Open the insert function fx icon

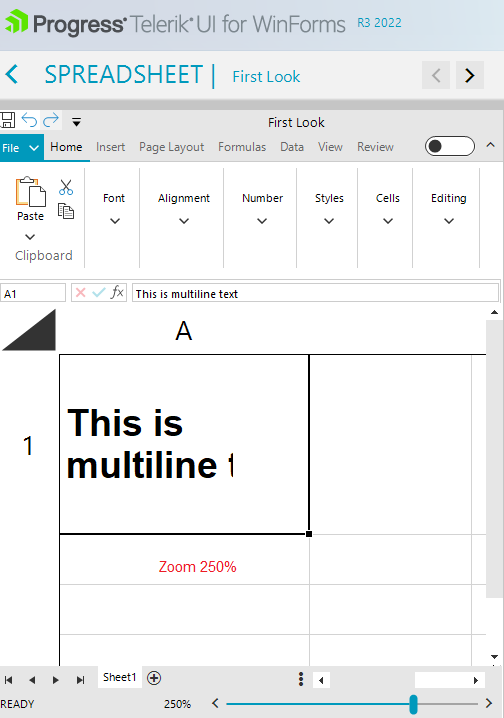click(x=117, y=292)
